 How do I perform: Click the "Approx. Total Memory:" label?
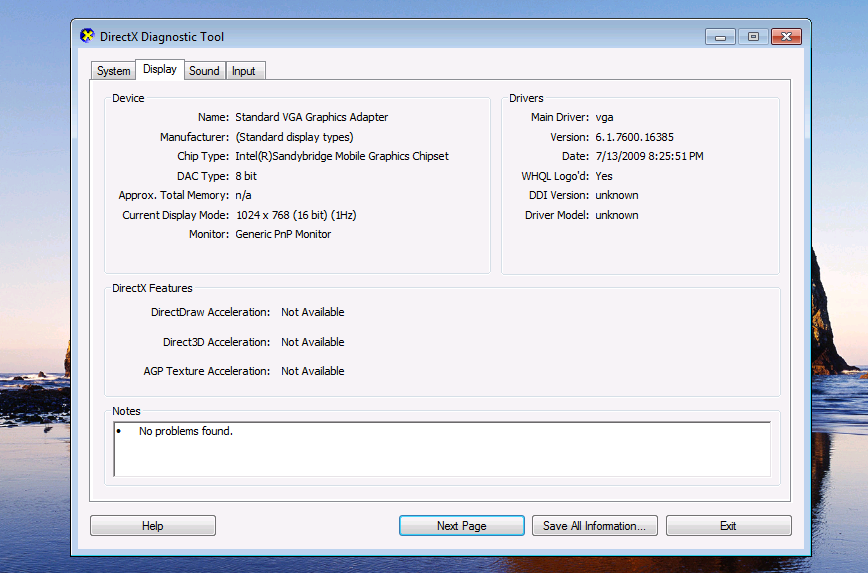[174, 195]
